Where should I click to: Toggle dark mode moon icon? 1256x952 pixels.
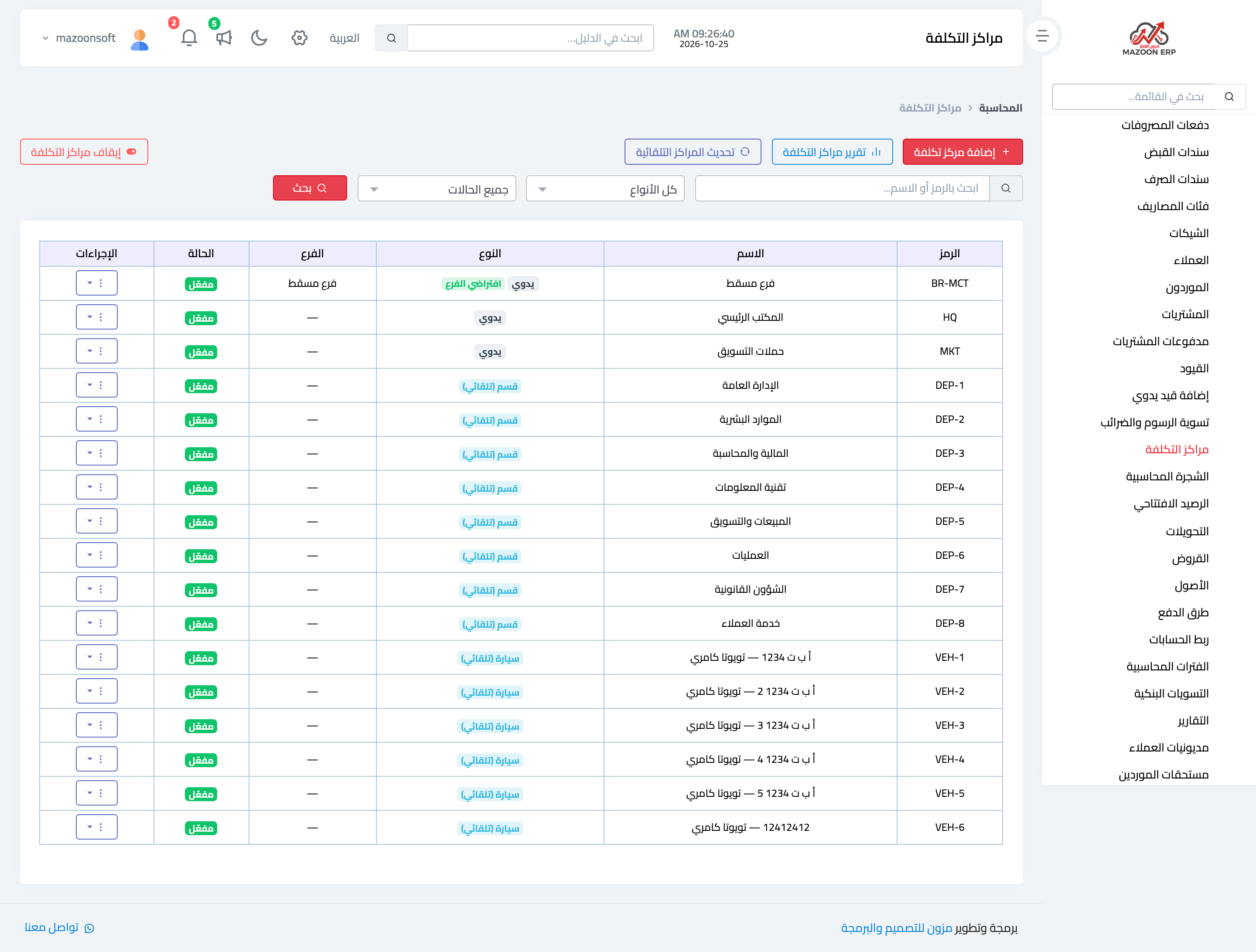coord(259,38)
